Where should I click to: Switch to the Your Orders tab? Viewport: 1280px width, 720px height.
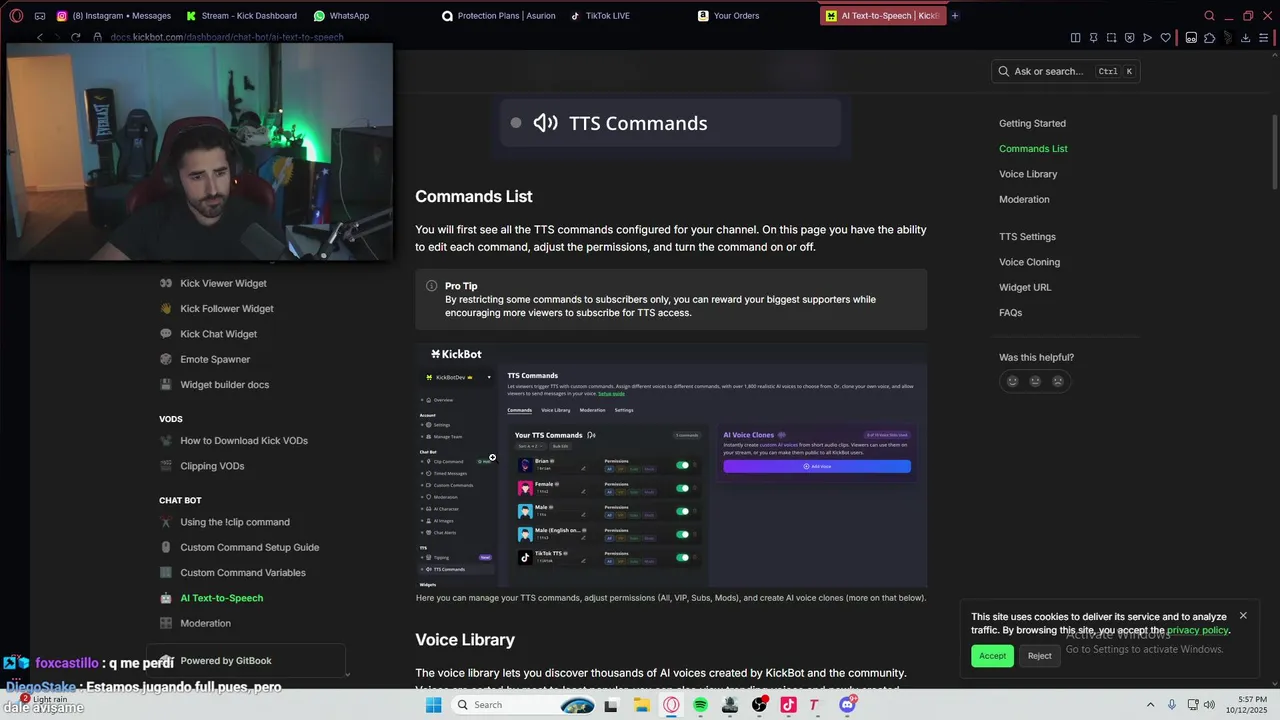729,16
